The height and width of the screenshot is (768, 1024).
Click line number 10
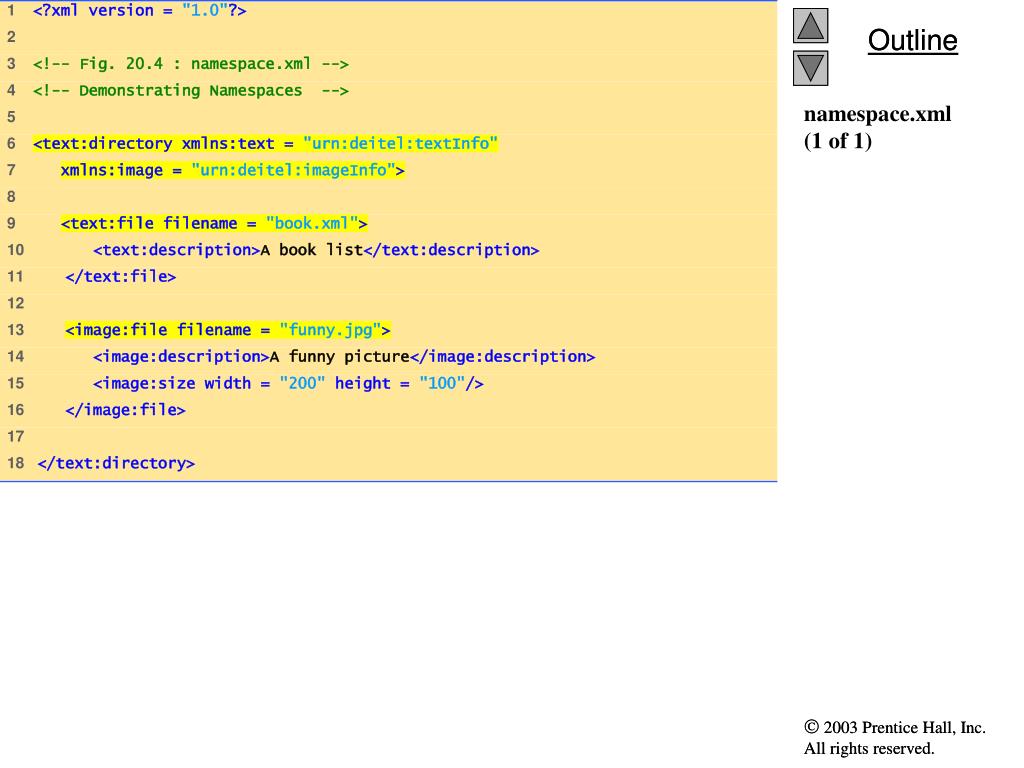click(x=16, y=250)
